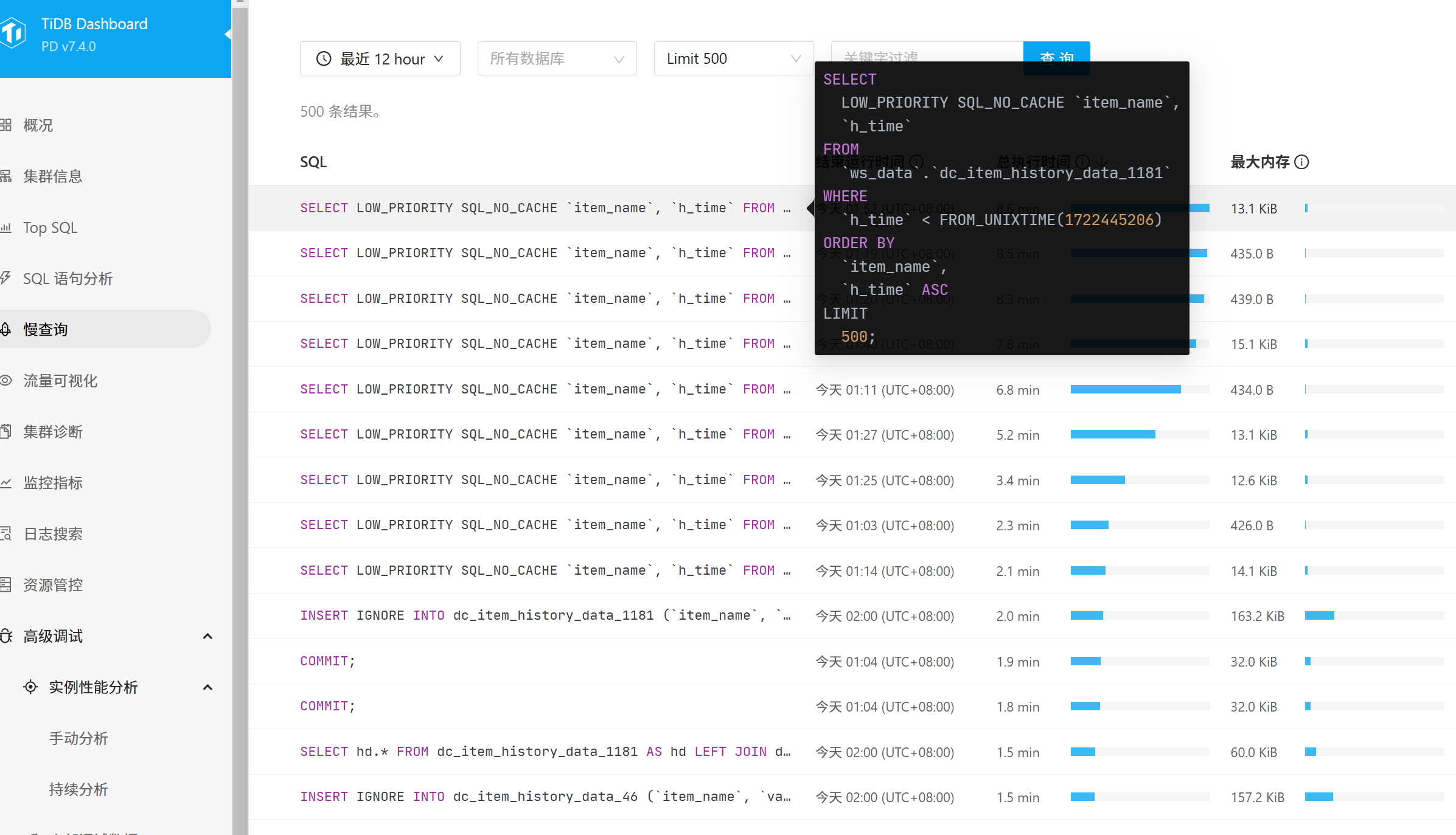Open the 所有数据库 database selector
This screenshot has width=1456, height=835.
(557, 59)
